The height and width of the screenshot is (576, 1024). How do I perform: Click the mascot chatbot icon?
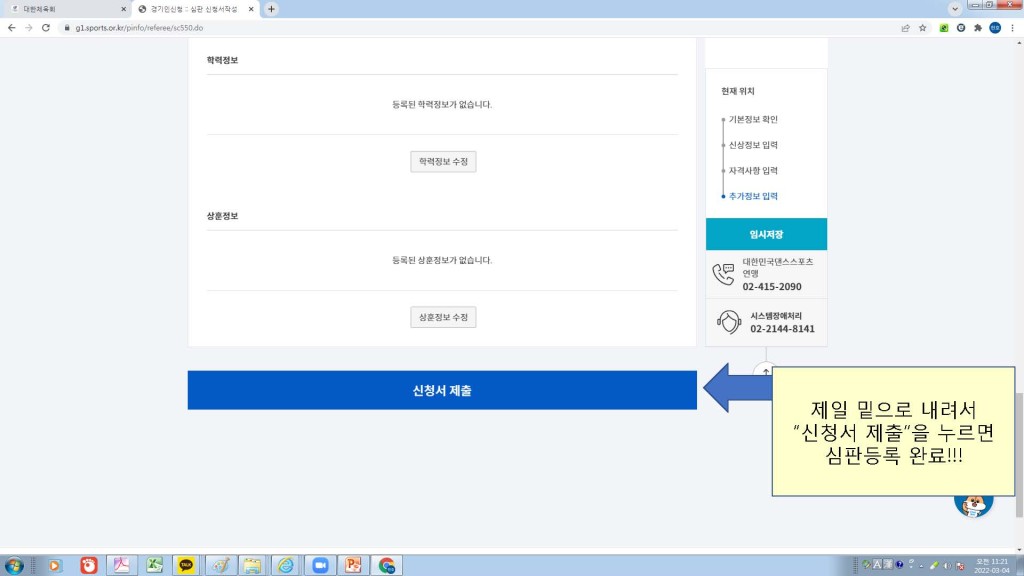[x=972, y=503]
